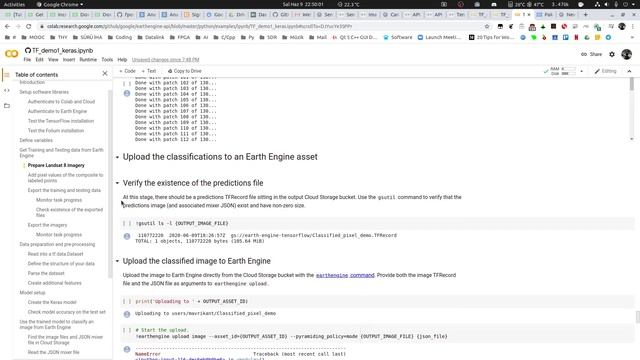
Task: Click the Colab CO logo
Action: tap(11, 54)
